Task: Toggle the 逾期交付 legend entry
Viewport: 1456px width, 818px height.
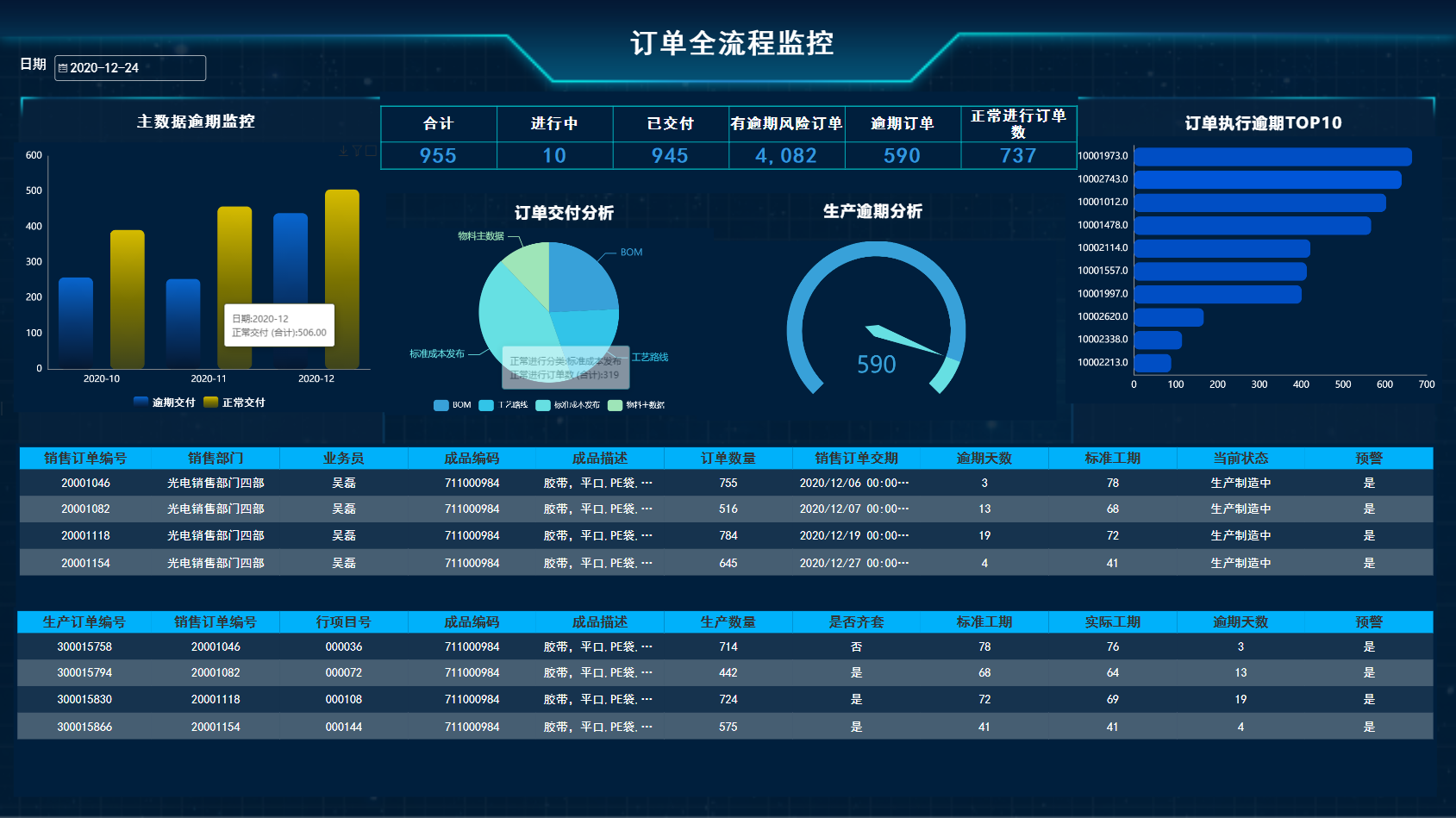Action: 164,403
